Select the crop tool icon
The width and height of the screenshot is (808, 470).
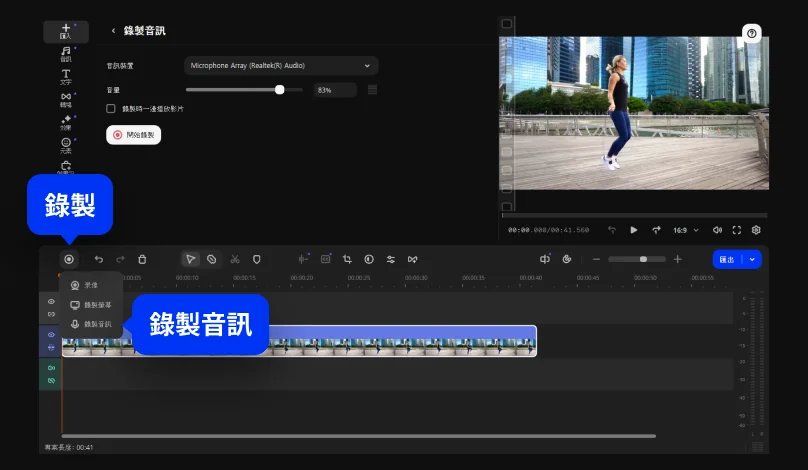347,259
